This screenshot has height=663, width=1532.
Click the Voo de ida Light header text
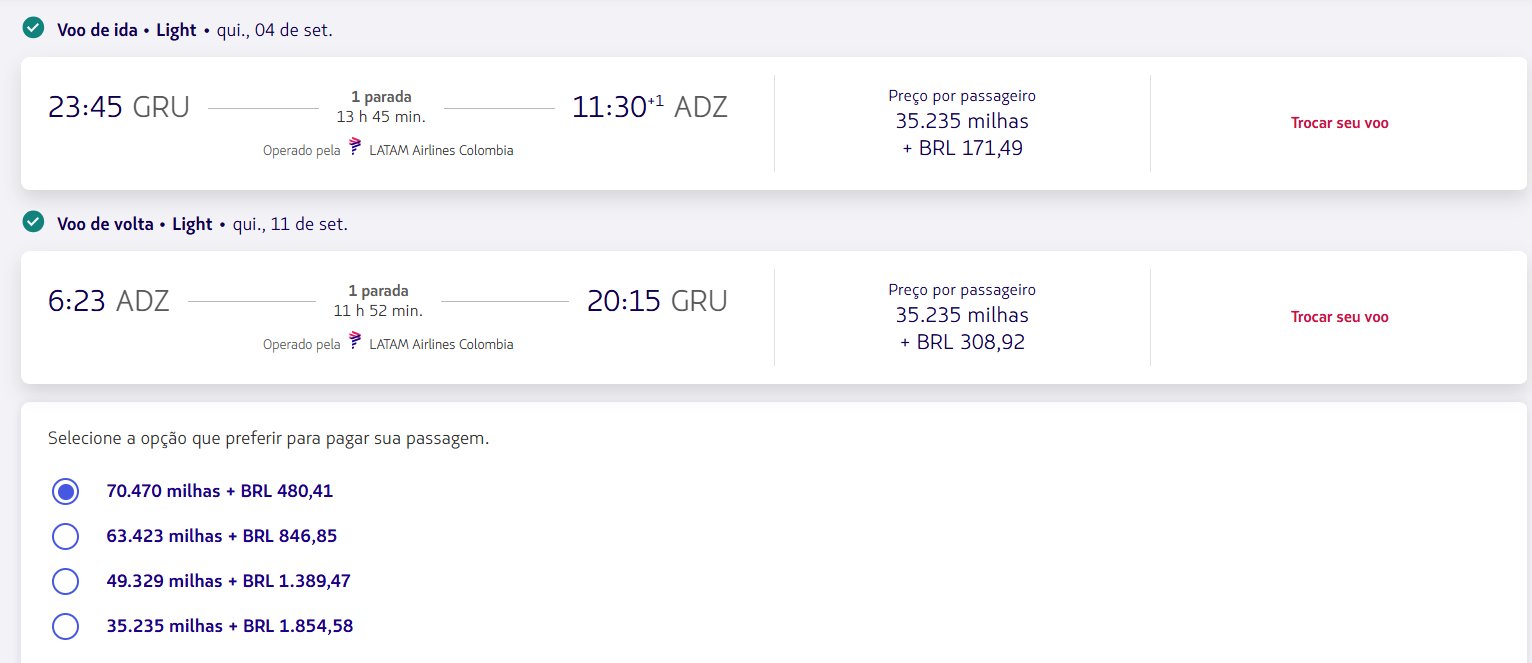tap(127, 30)
